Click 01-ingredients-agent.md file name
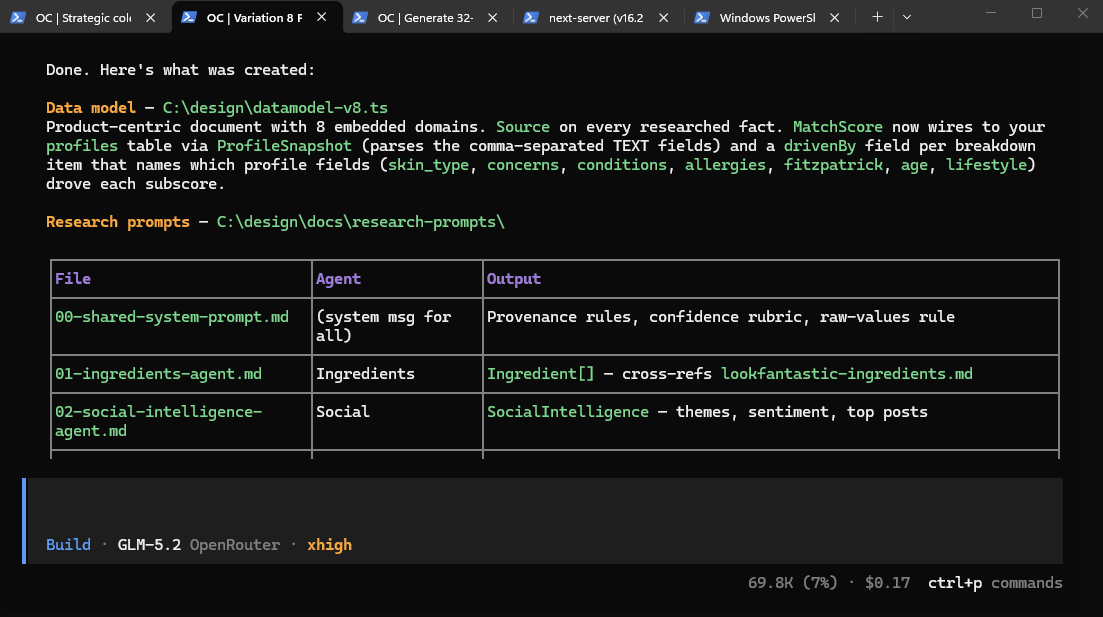The height and width of the screenshot is (617, 1103). (158, 374)
